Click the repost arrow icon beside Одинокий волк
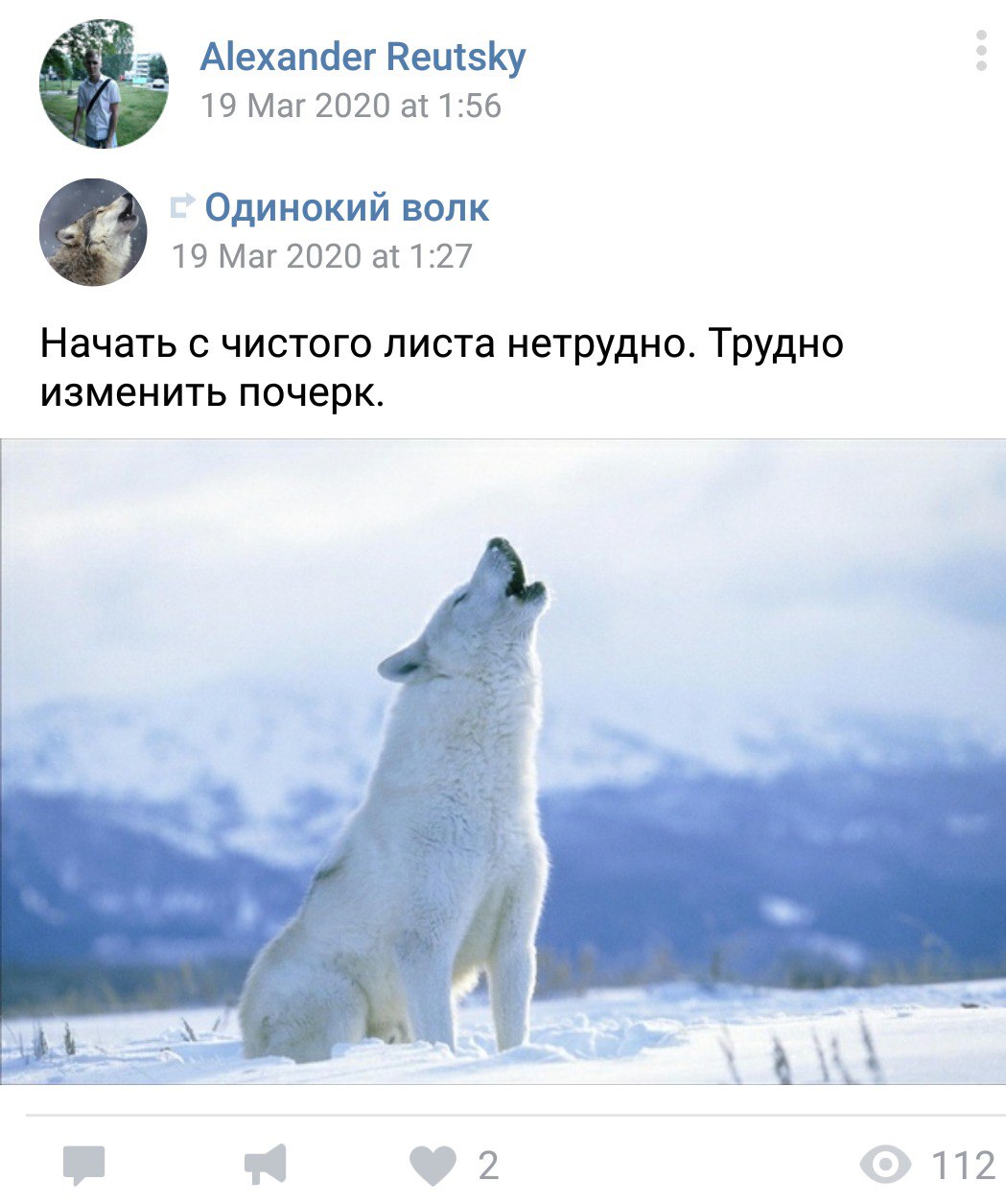 coord(182,205)
